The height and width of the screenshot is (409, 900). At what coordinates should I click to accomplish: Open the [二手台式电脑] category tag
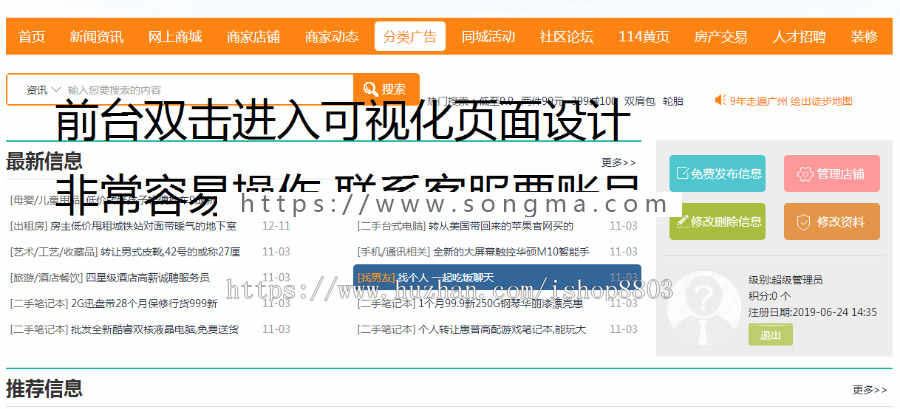pyautogui.click(x=391, y=226)
